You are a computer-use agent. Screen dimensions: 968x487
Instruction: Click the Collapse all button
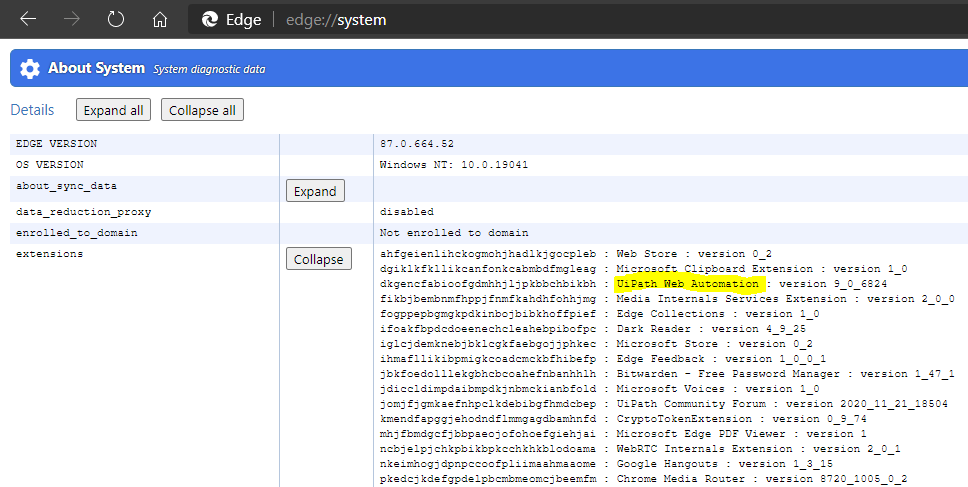[x=202, y=110]
